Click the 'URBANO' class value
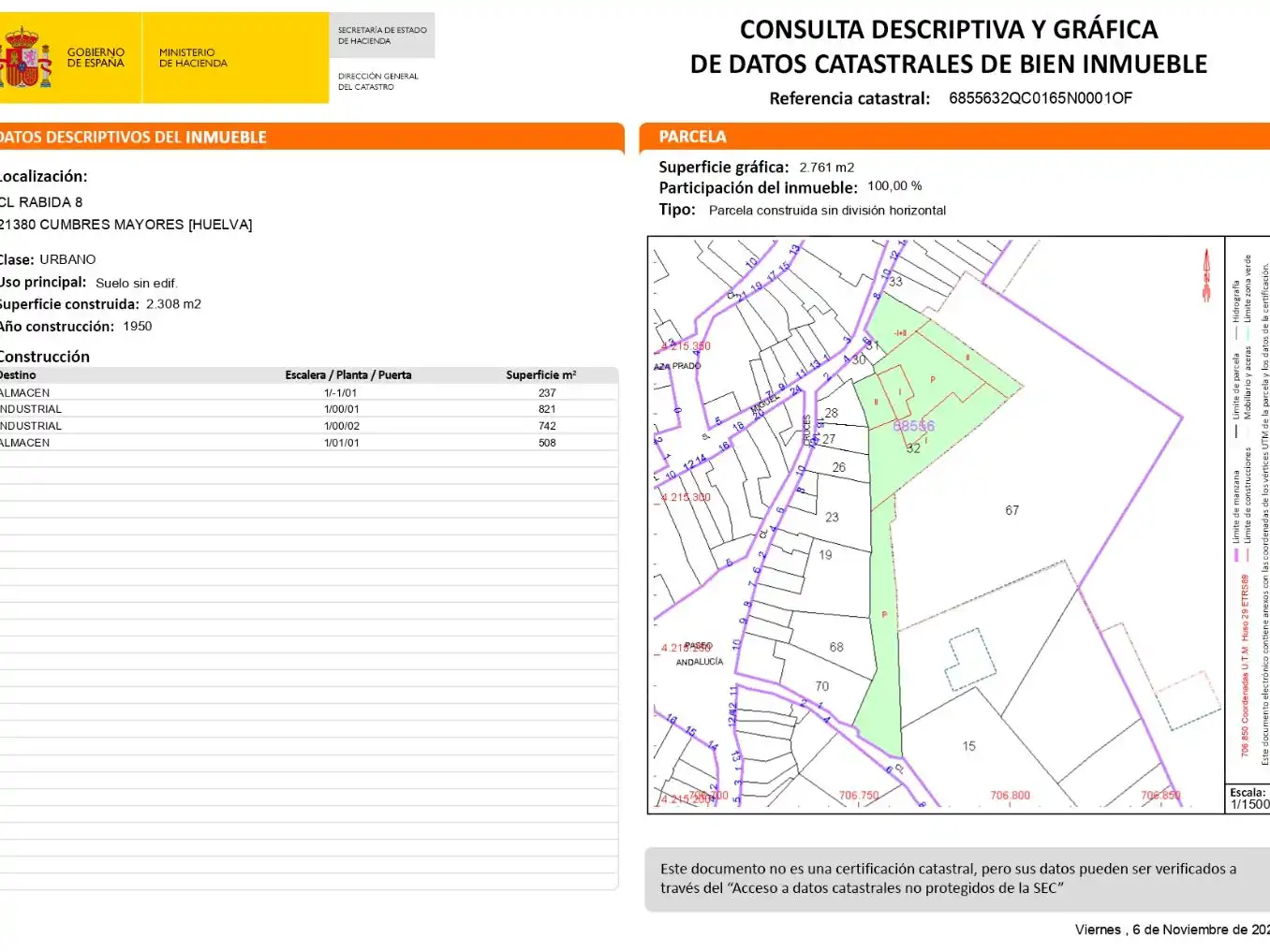1270x952 pixels. click(67, 259)
